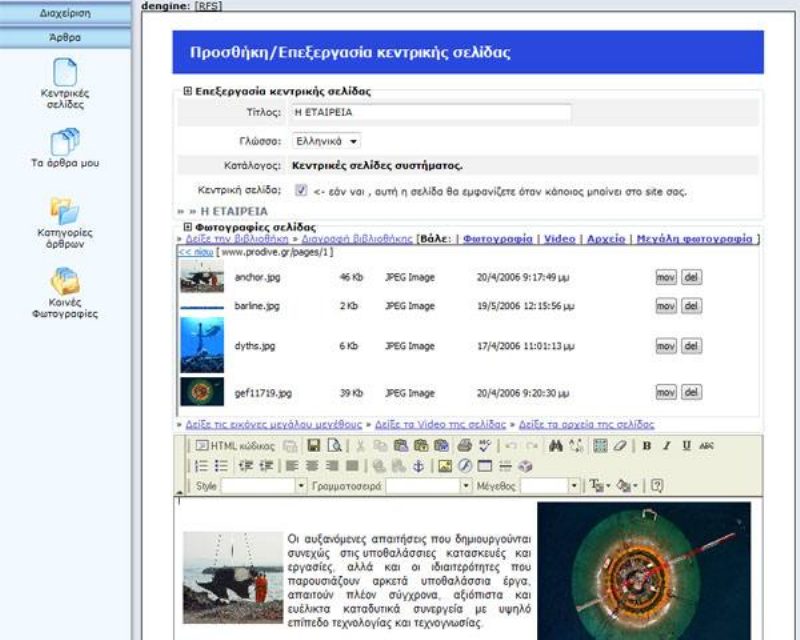Click the help question mark icon
This screenshot has width=800, height=640.
(657, 485)
